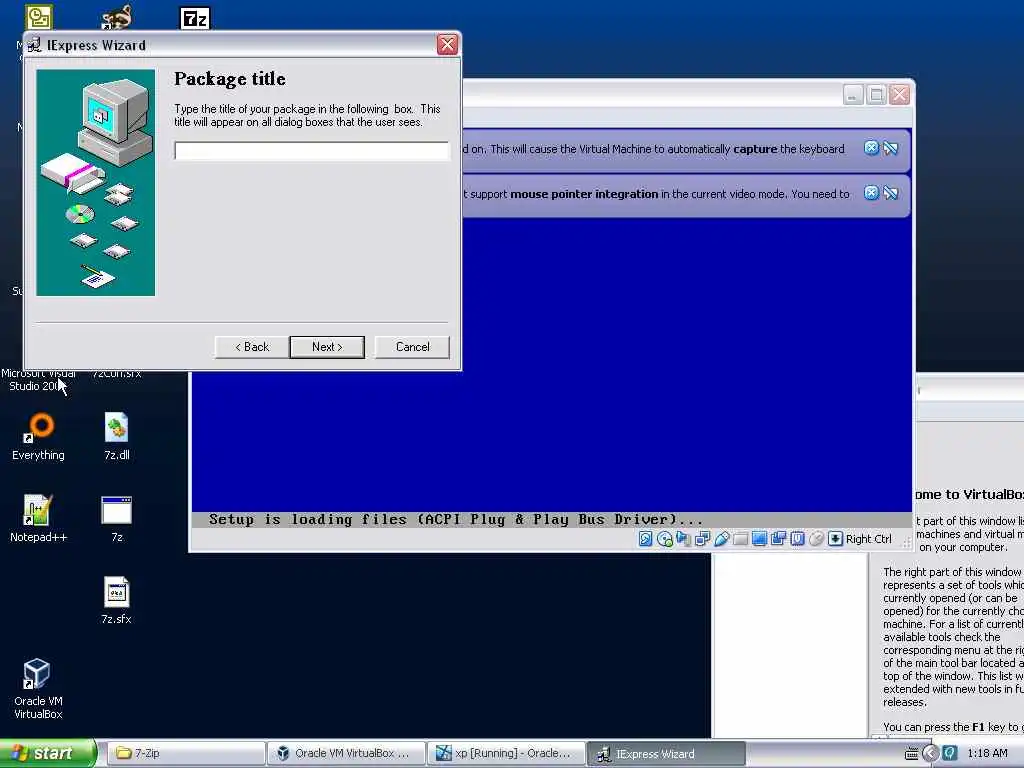Click the CPU virtualization indicator in VM status bar
Image resolution: width=1024 pixels, height=768 pixels.
[x=797, y=539]
